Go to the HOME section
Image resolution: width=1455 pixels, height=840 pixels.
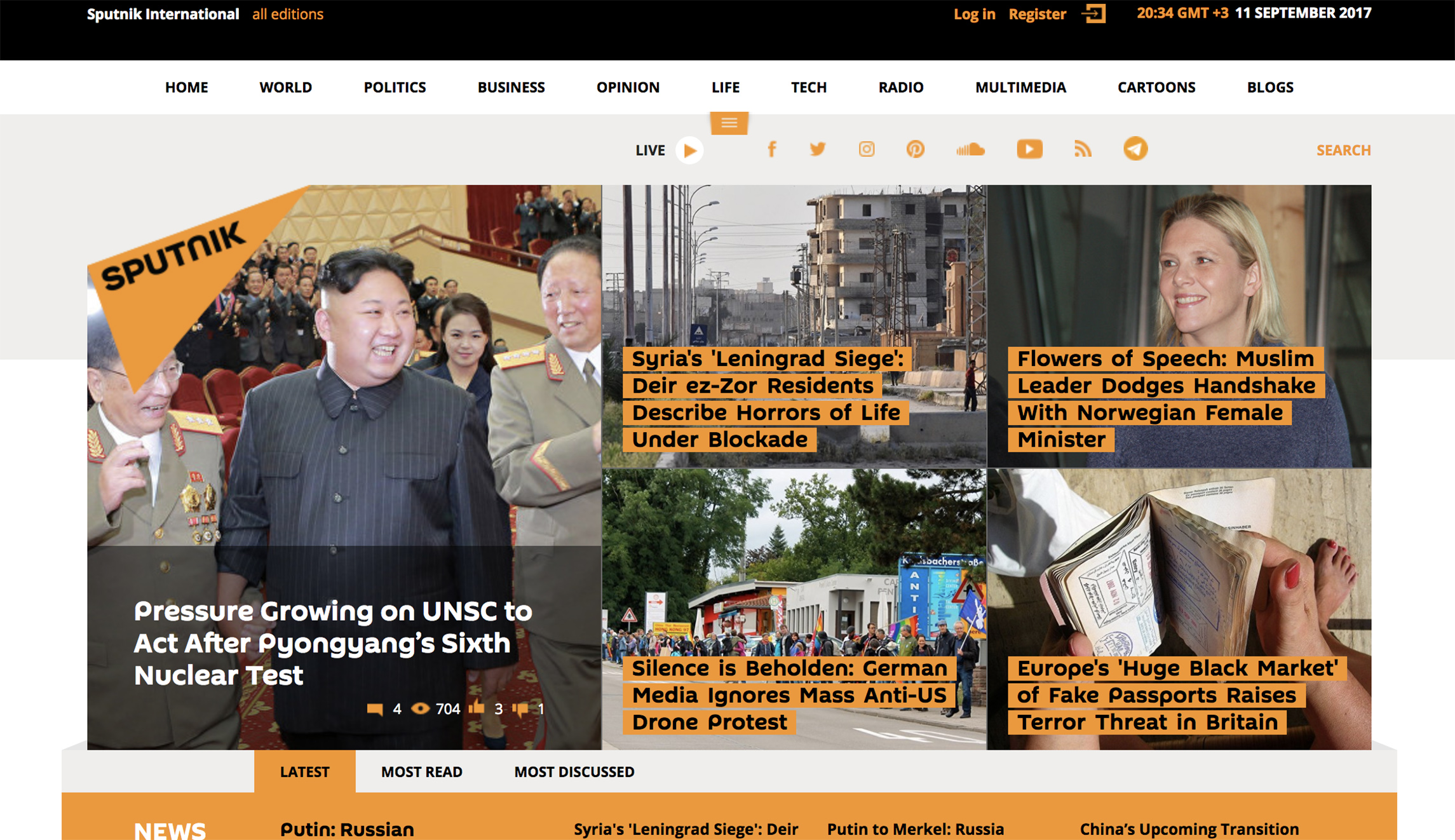pyautogui.click(x=187, y=87)
